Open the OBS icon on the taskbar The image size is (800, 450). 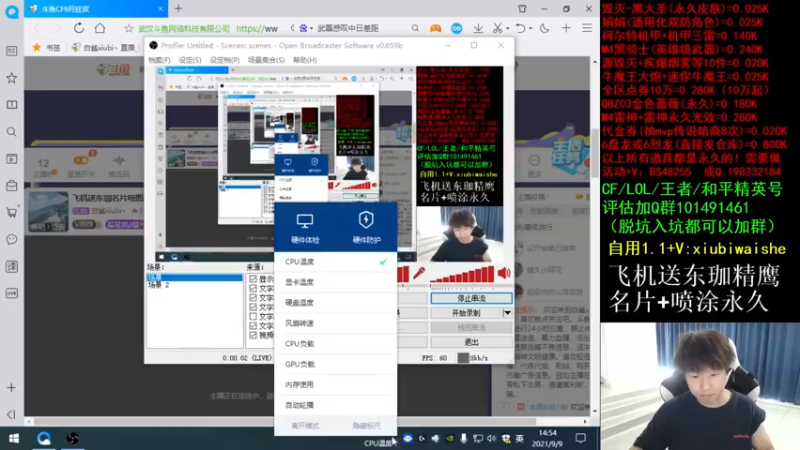72,438
